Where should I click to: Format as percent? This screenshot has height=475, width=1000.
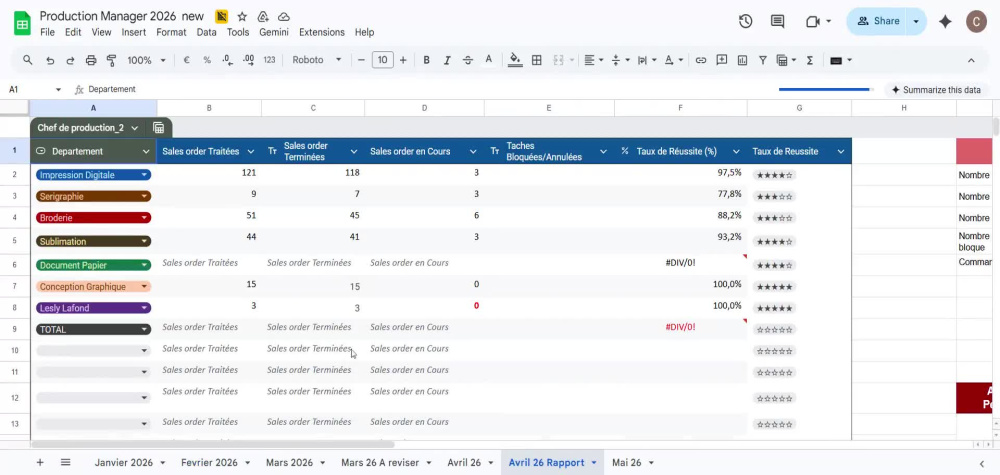coord(207,60)
